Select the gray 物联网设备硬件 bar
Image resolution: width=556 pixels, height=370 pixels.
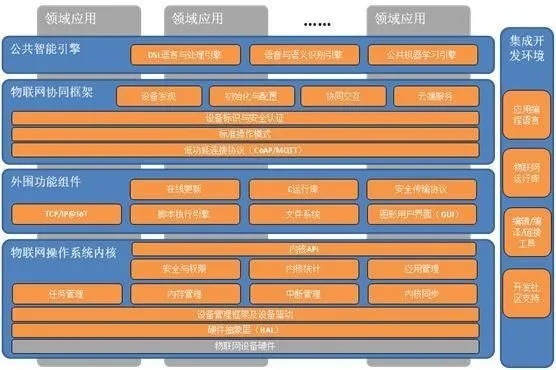pyautogui.click(x=245, y=346)
